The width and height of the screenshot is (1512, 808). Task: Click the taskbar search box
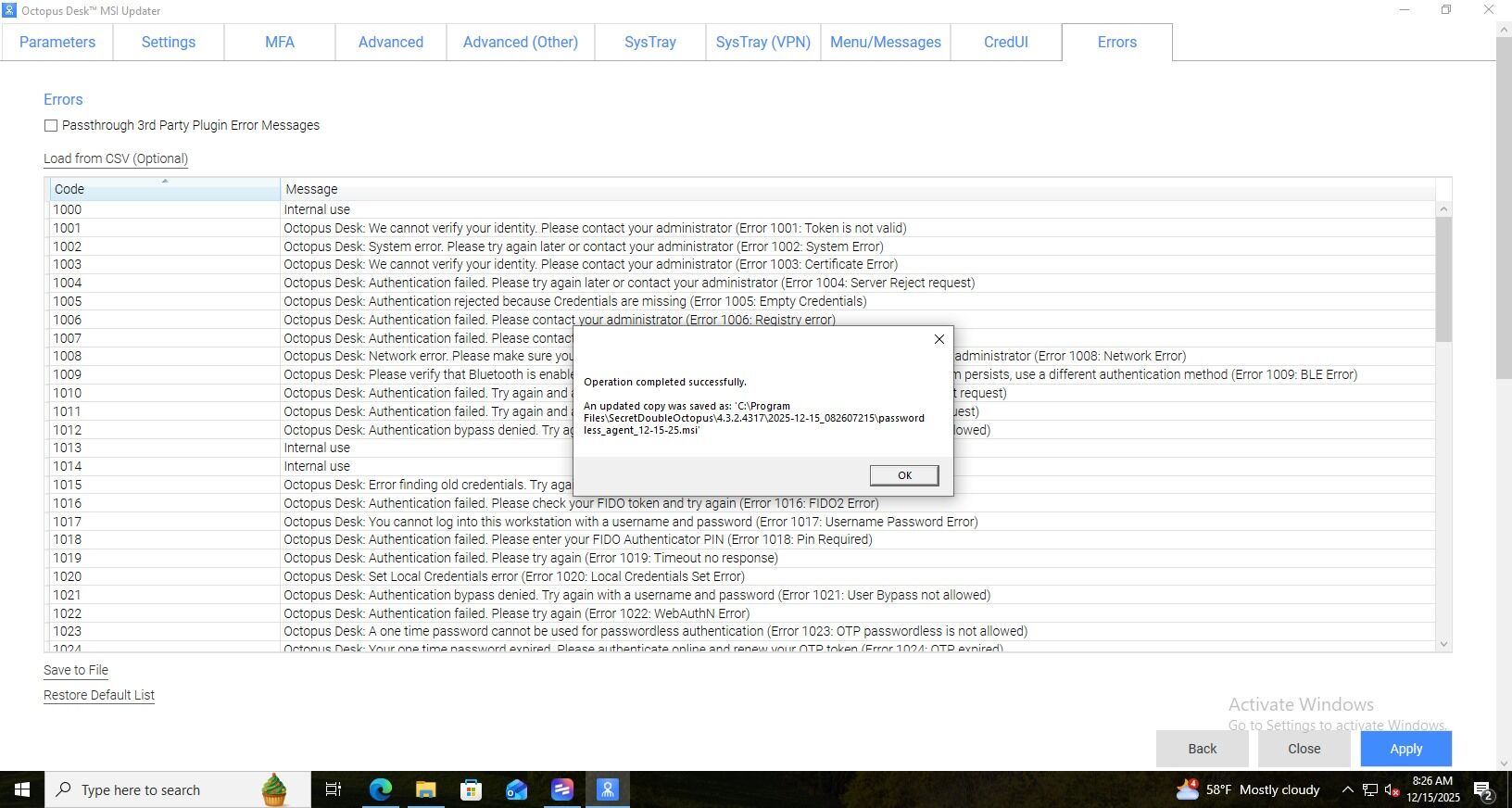(178, 789)
